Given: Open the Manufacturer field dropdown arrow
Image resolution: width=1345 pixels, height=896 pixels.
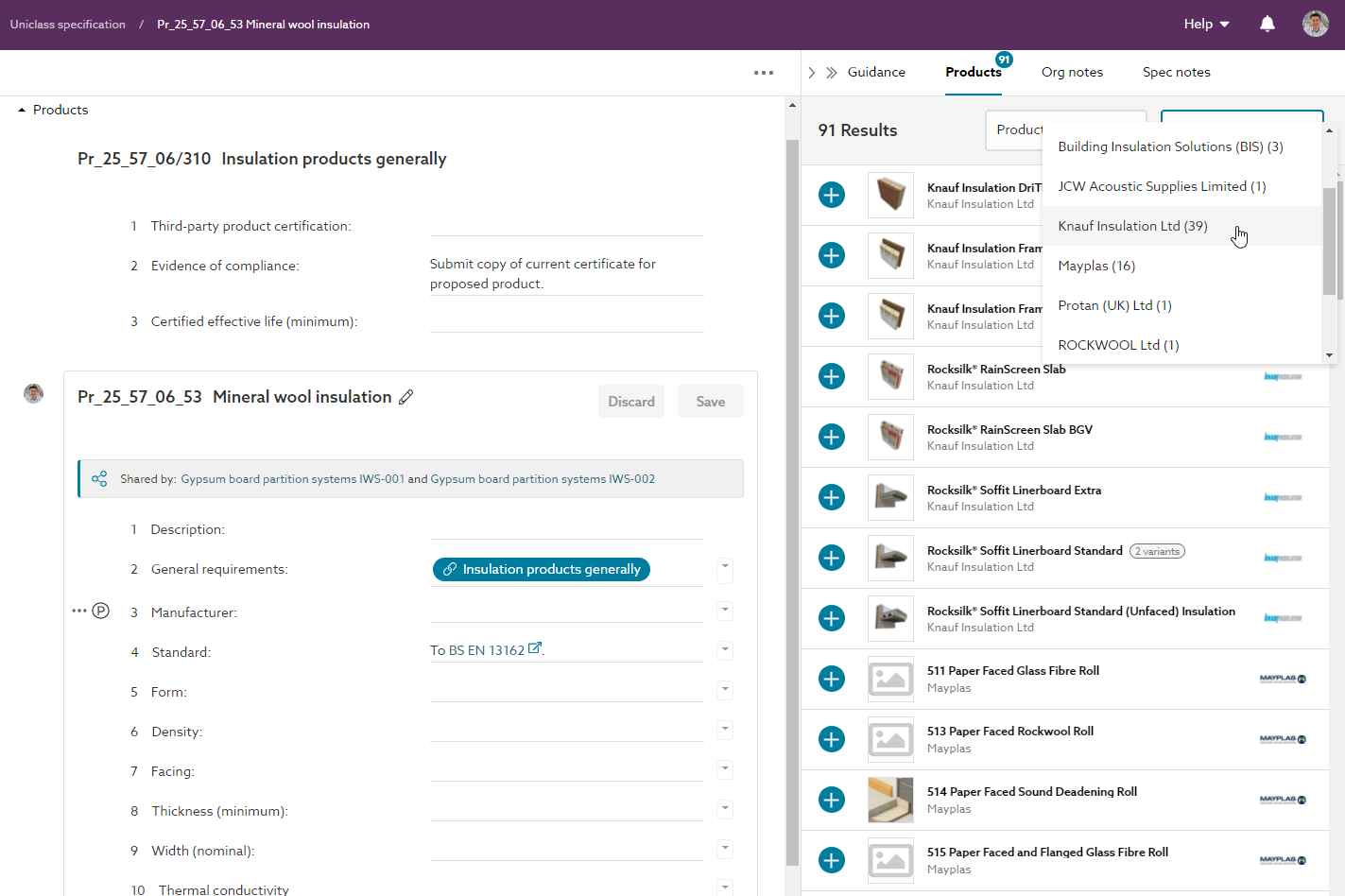Looking at the screenshot, I should (725, 611).
